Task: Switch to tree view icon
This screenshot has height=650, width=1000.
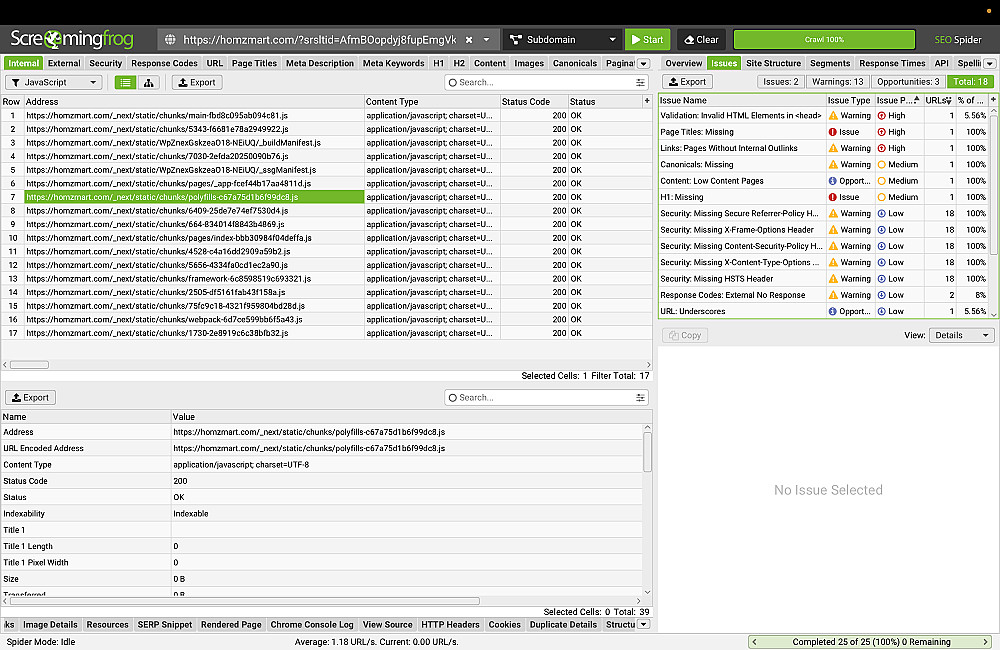Action: (149, 82)
